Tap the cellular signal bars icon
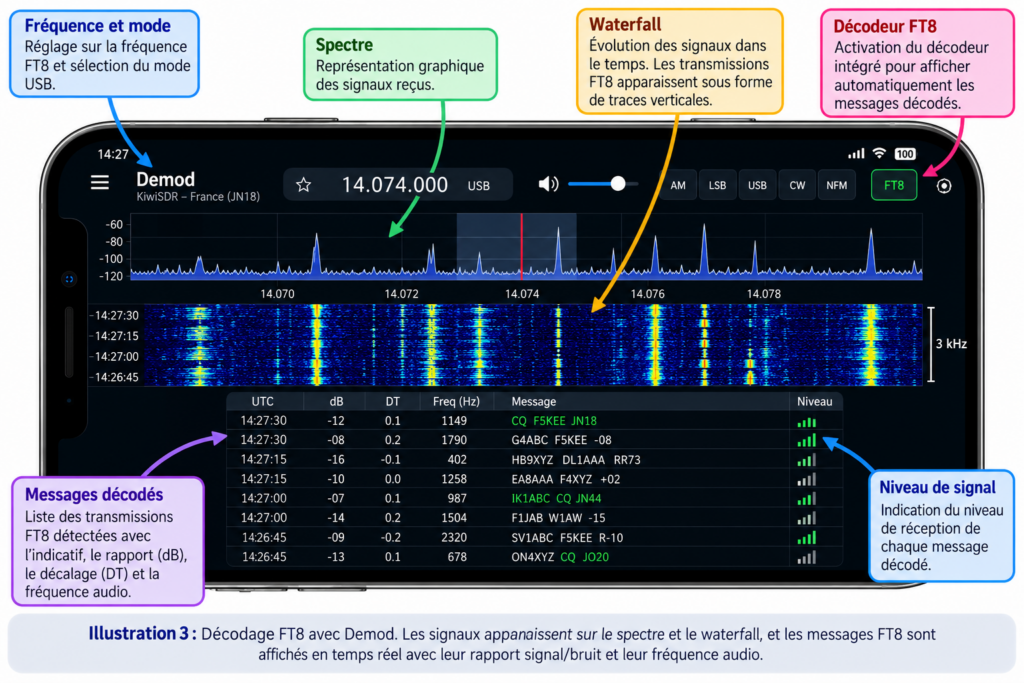1024x683 pixels. (856, 153)
